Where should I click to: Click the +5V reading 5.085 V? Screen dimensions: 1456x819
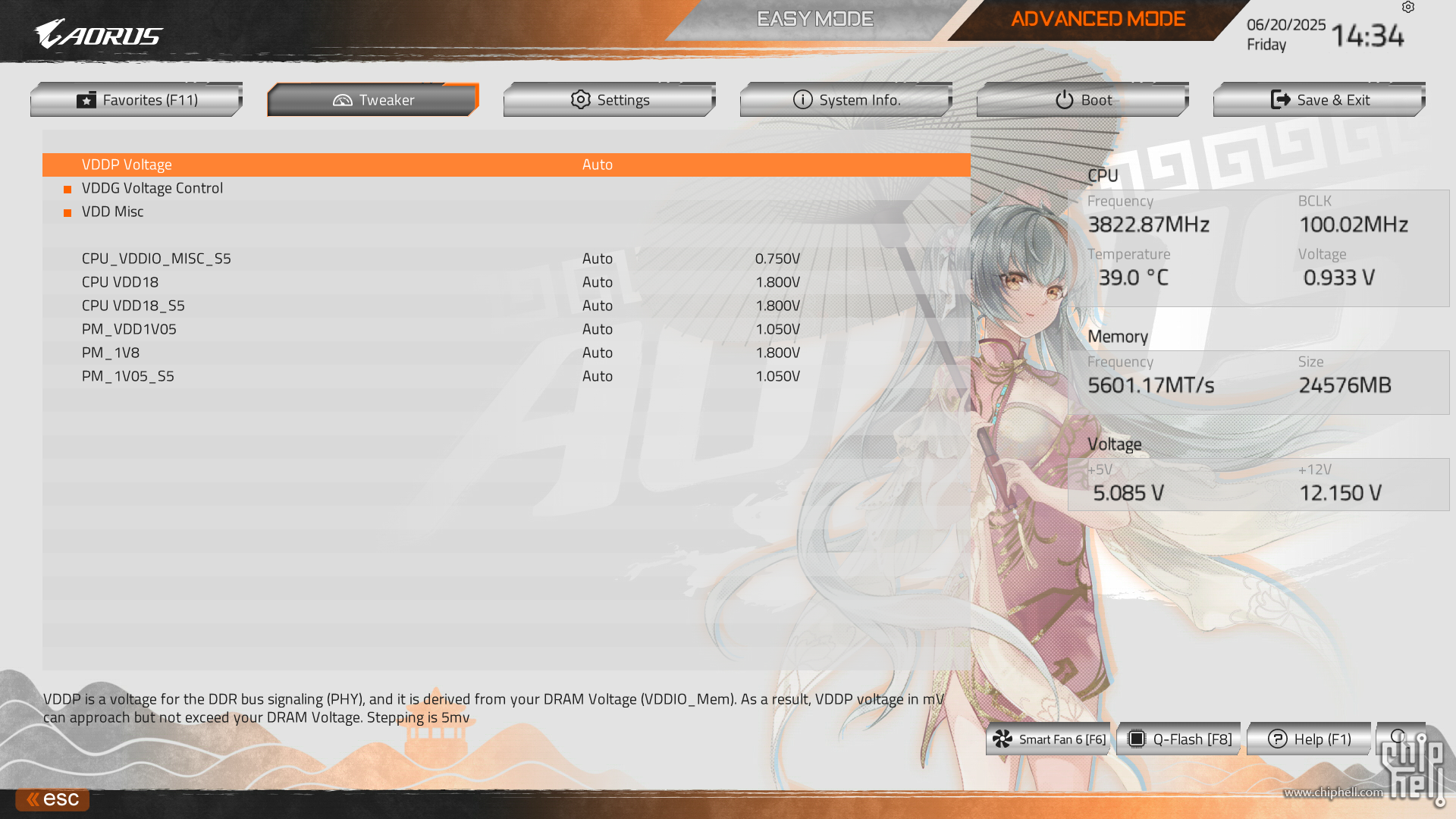[x=1128, y=493]
